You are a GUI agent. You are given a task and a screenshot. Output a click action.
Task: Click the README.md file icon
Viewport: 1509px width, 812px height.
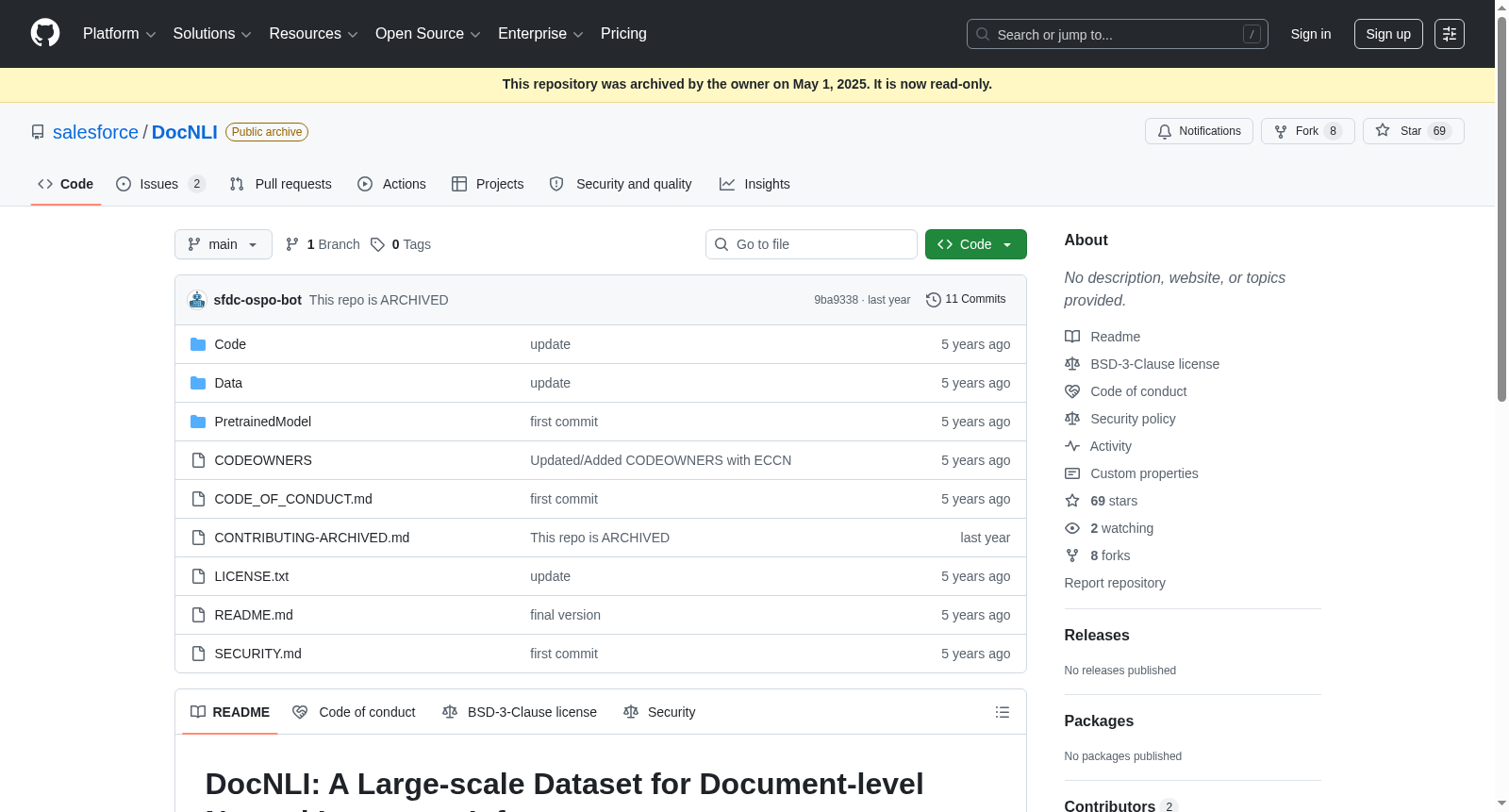point(198,615)
